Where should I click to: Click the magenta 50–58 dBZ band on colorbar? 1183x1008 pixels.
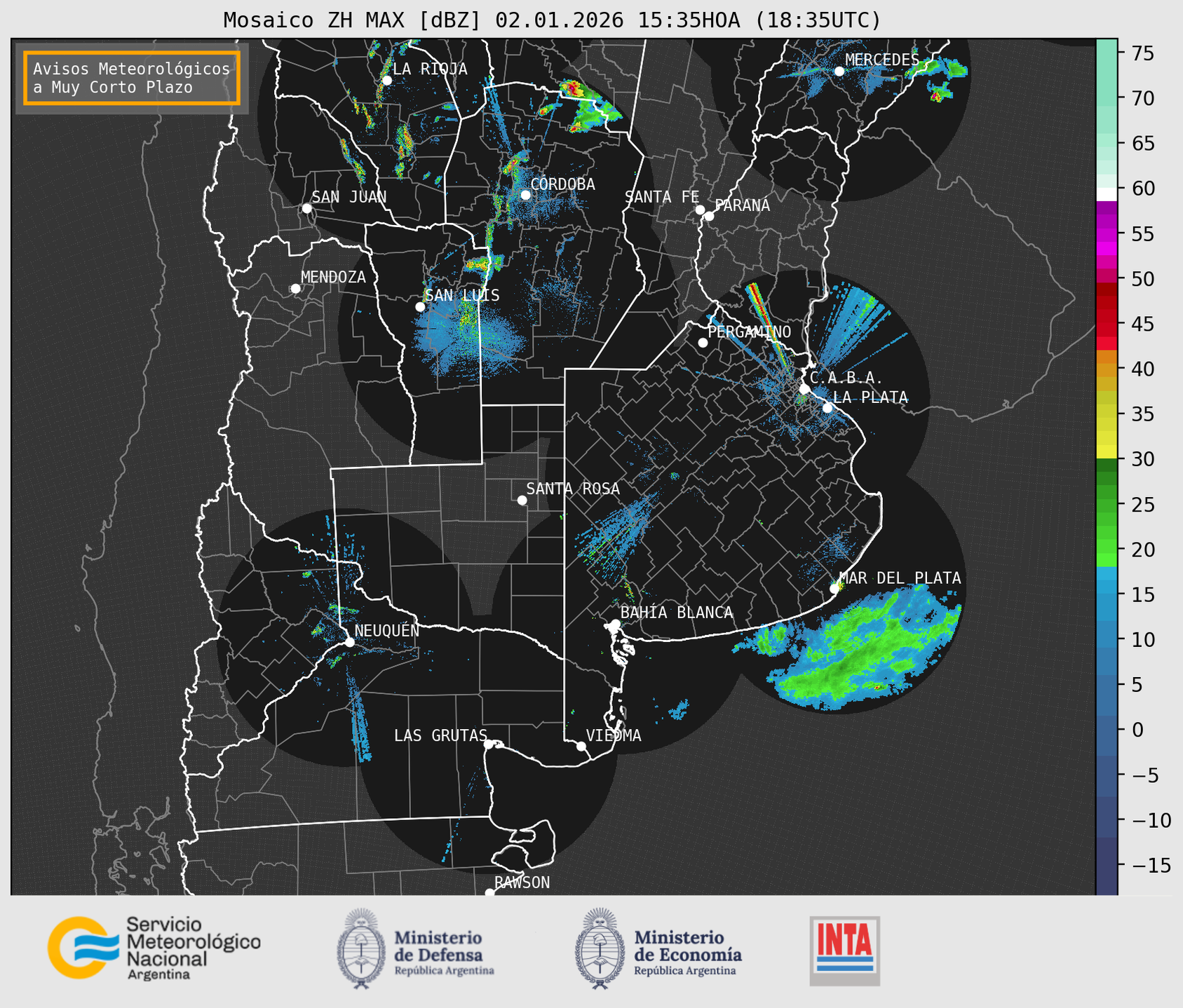(x=1107, y=241)
